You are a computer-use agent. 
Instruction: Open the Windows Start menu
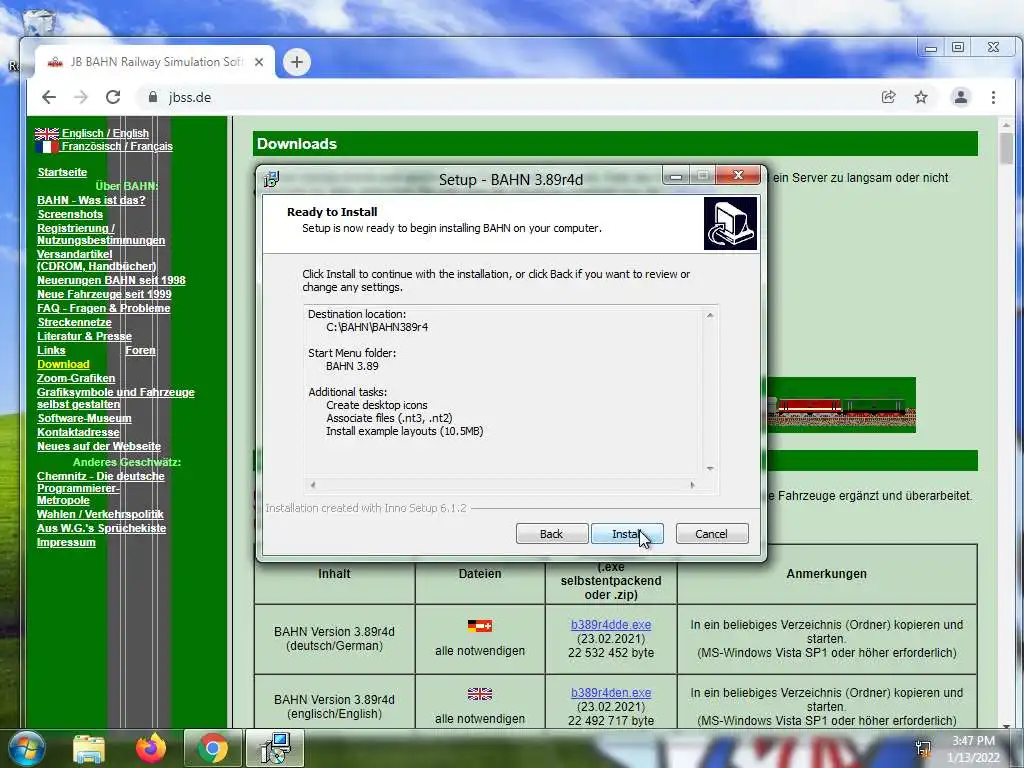point(26,748)
